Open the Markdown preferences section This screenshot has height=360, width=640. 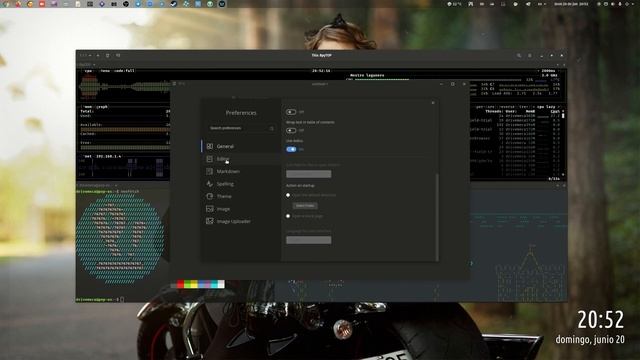pos(241,171)
